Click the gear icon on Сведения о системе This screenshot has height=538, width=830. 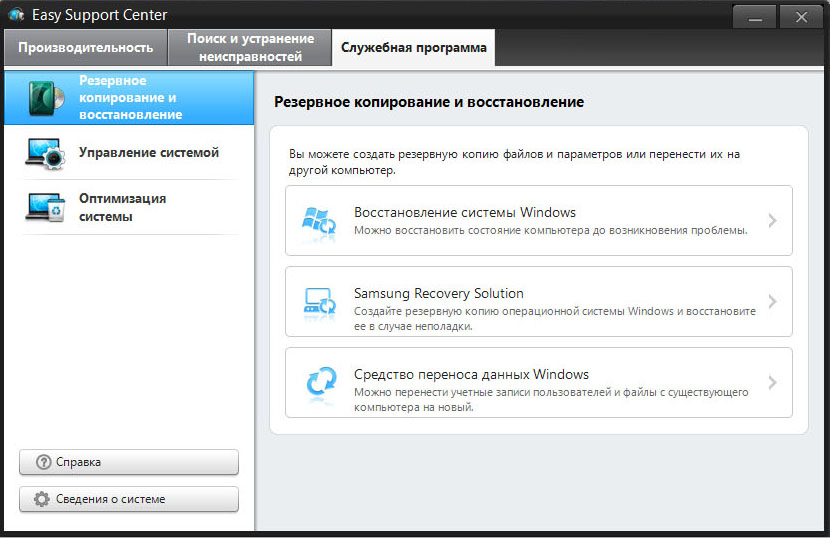point(42,499)
